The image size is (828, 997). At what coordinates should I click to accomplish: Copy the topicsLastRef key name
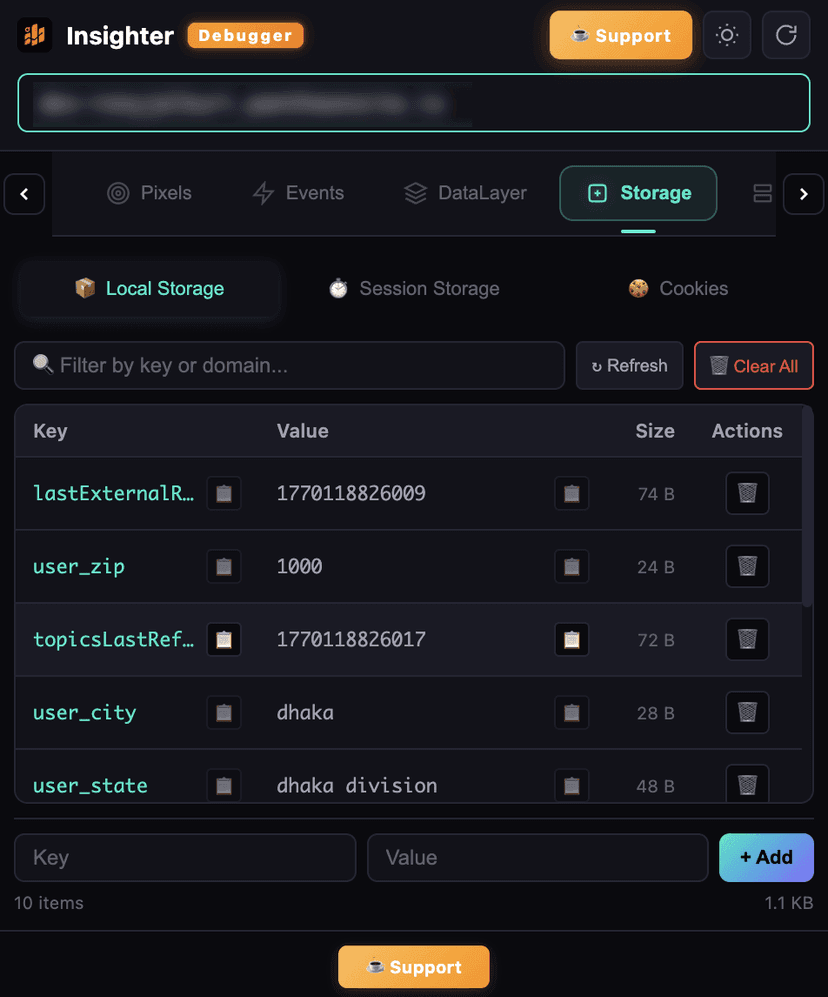click(224, 640)
